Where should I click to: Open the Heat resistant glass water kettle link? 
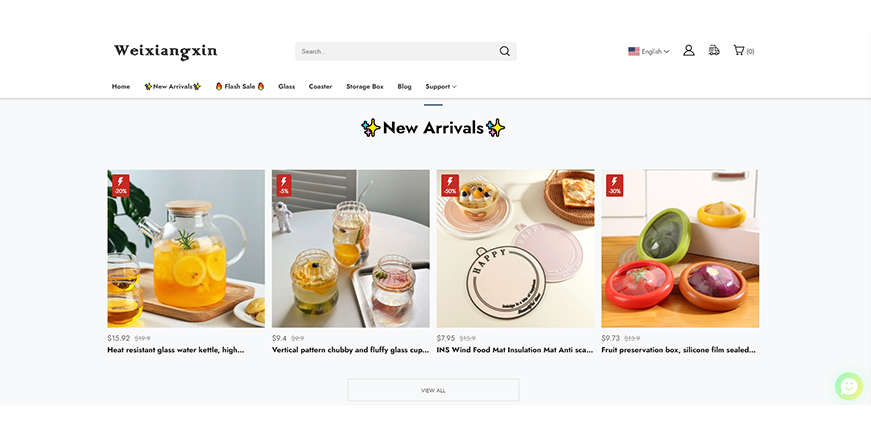pos(176,350)
